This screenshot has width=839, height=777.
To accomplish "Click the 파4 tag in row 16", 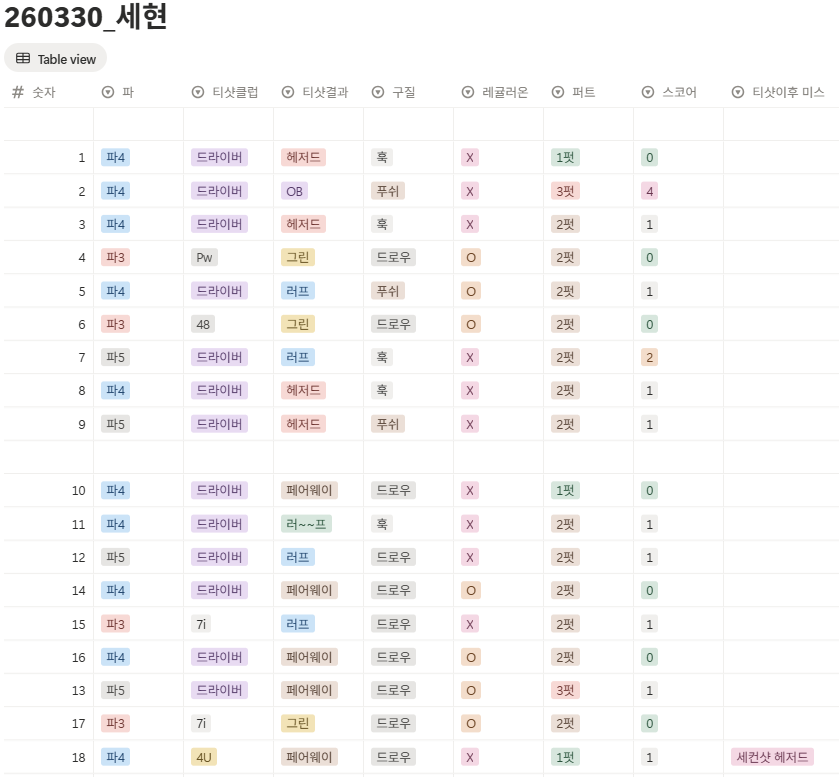I will (x=116, y=657).
